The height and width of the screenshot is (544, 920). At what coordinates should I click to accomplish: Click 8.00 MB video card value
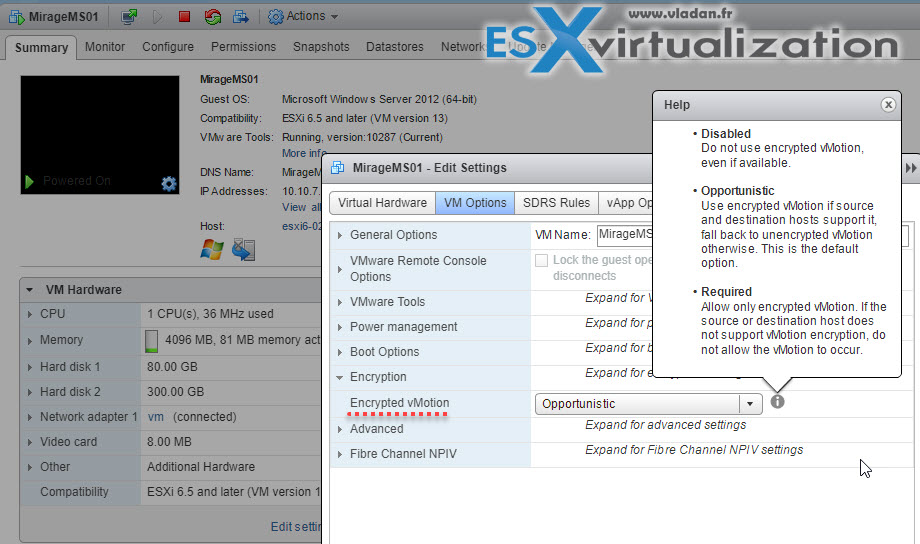point(169,441)
